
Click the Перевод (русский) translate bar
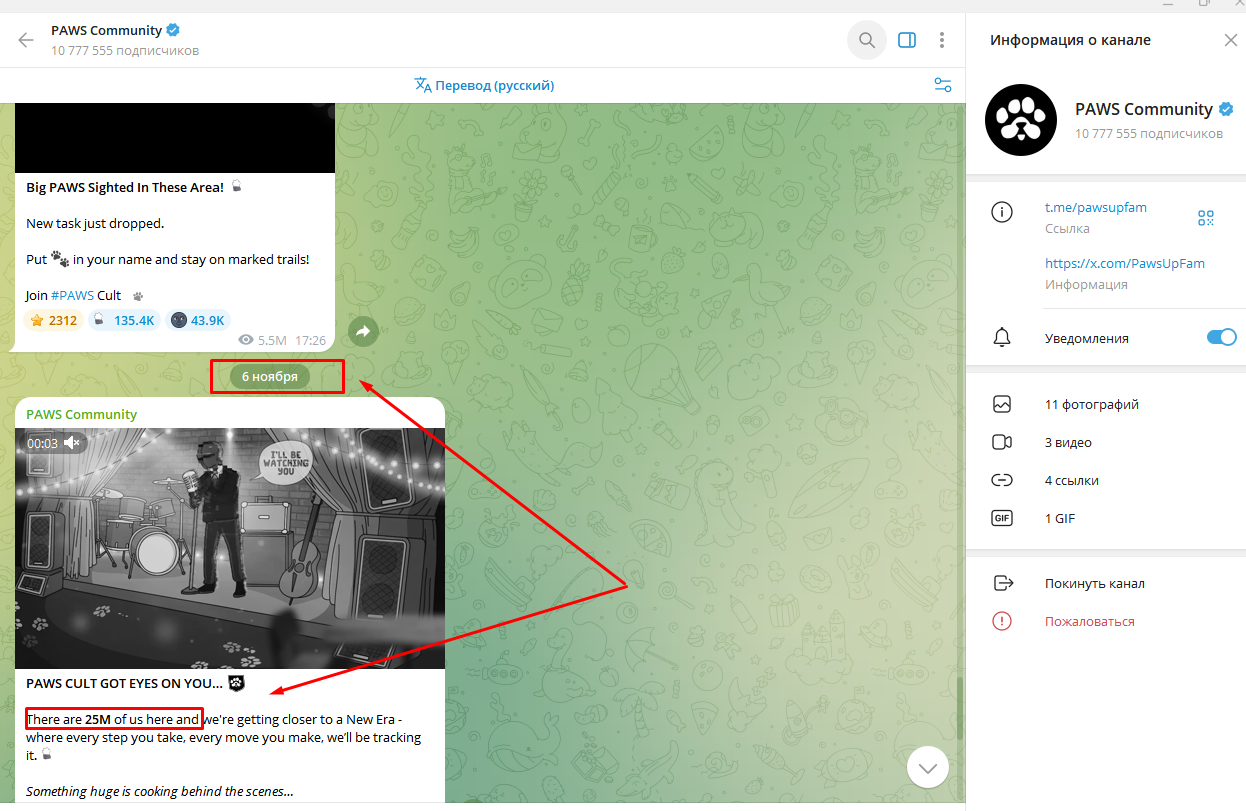tap(484, 85)
